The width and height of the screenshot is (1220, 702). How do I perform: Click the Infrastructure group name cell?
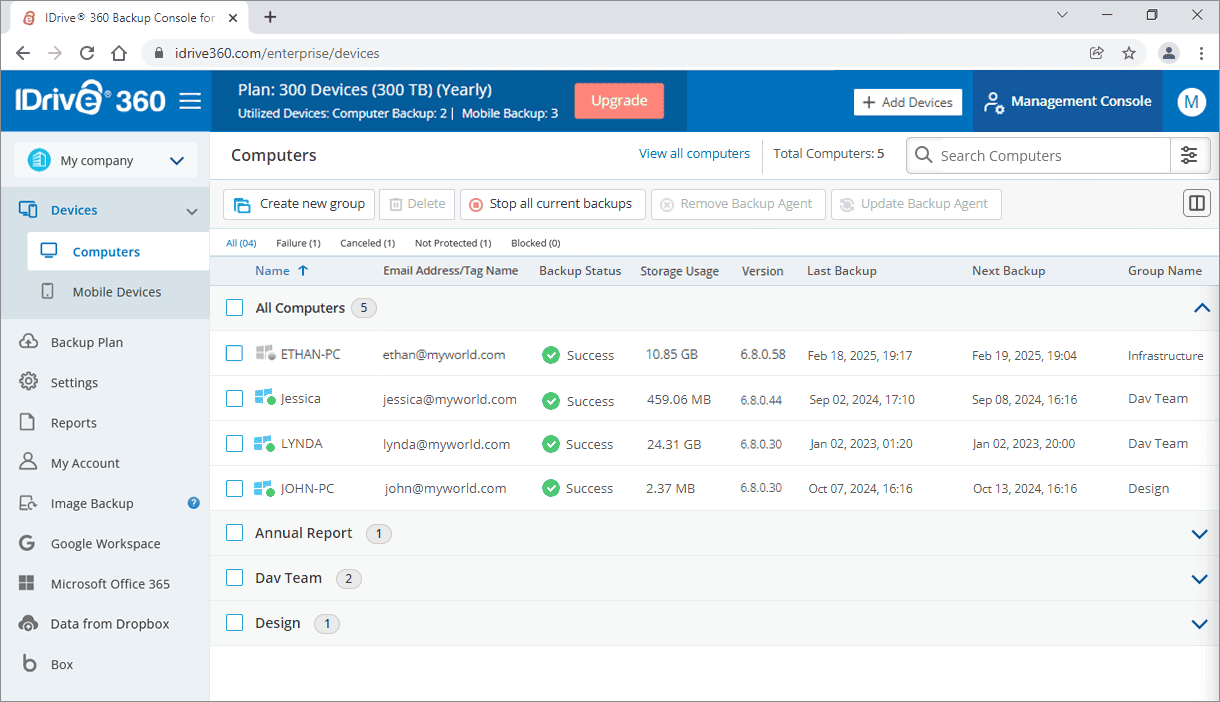pos(1166,355)
